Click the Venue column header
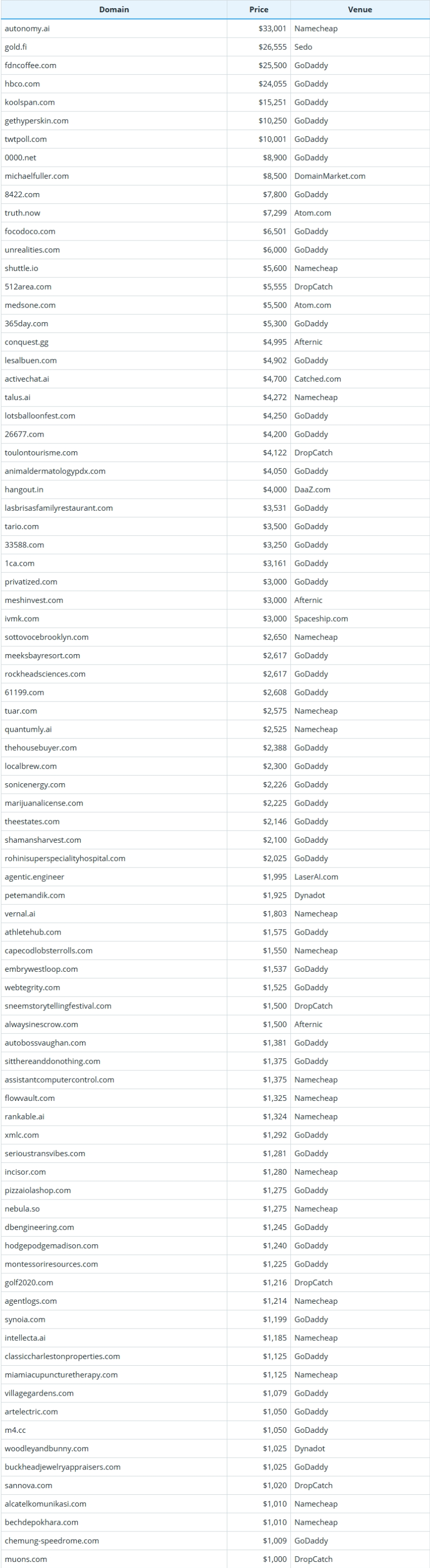 point(359,10)
